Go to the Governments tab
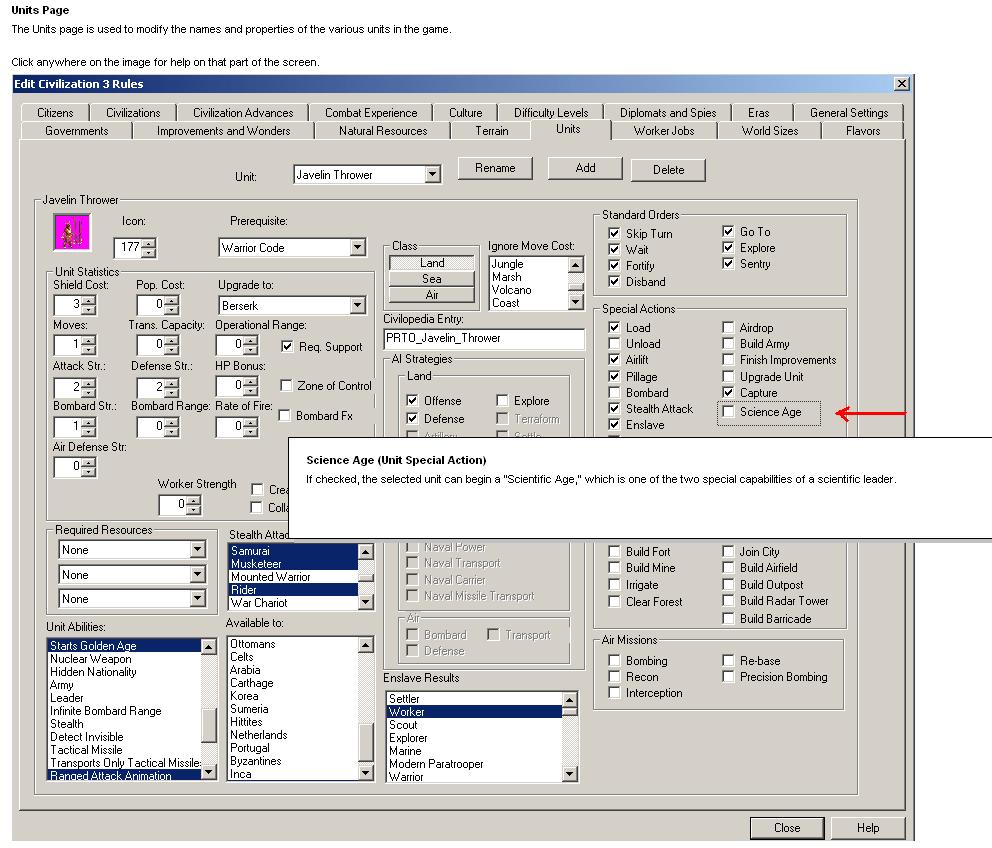Image resolution: width=992 pixels, height=848 pixels. [77, 130]
